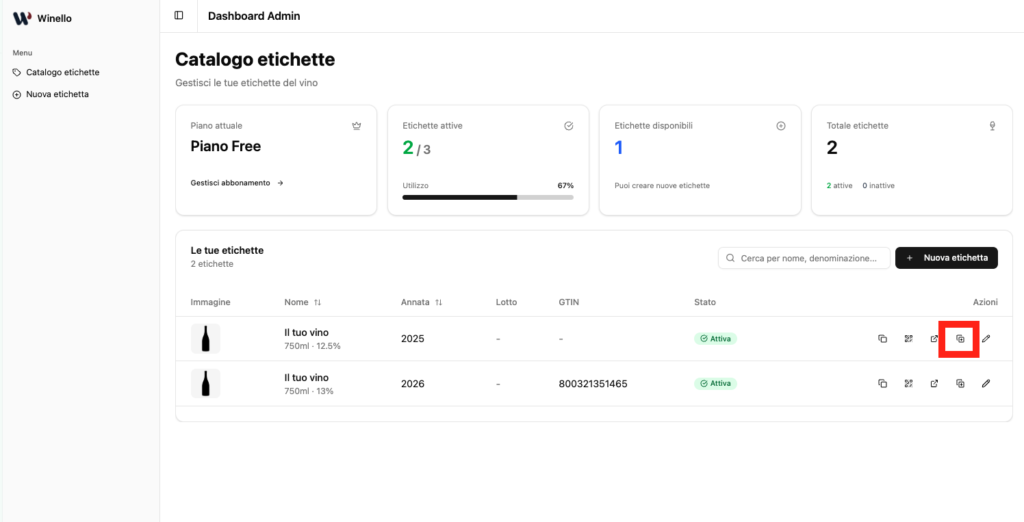1024x522 pixels.
Task: Click the Utilizzo progress bar
Action: [487, 197]
